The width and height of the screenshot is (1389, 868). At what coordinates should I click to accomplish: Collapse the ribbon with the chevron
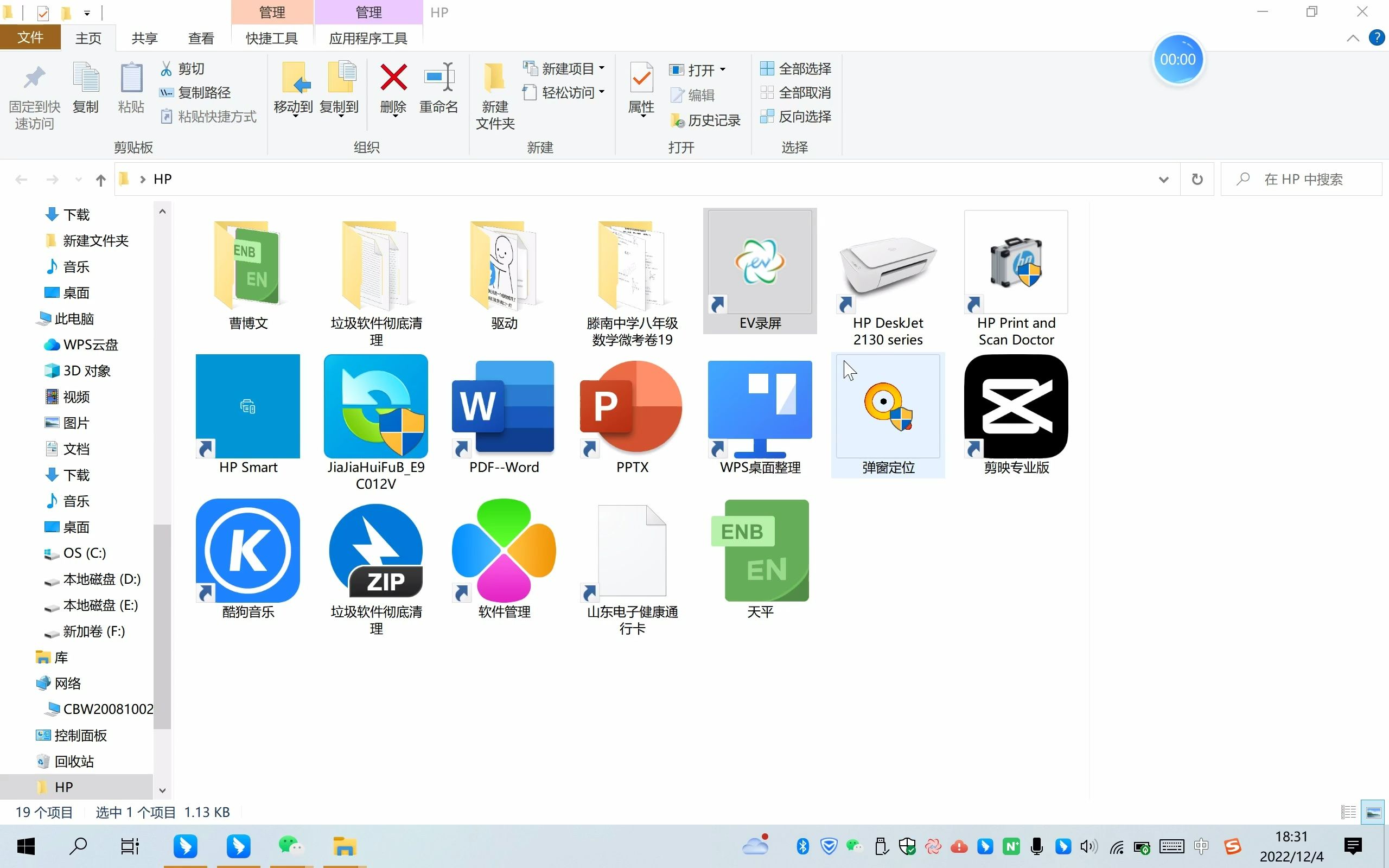[x=1353, y=38]
